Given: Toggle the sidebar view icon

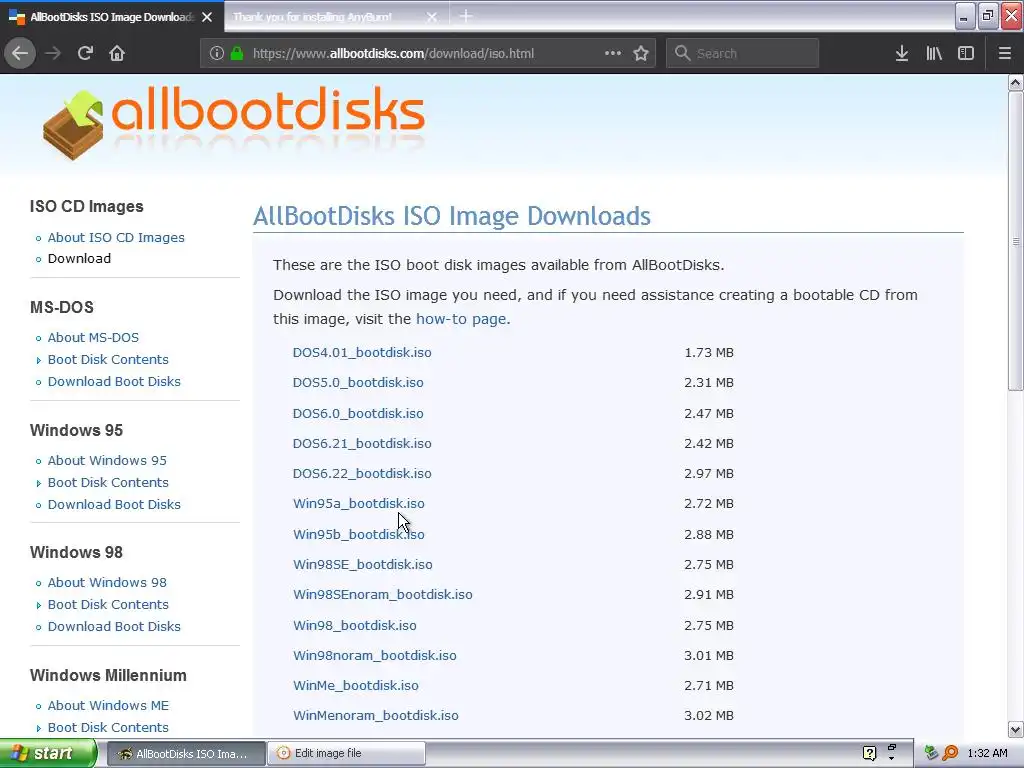Looking at the screenshot, I should click(x=966, y=54).
